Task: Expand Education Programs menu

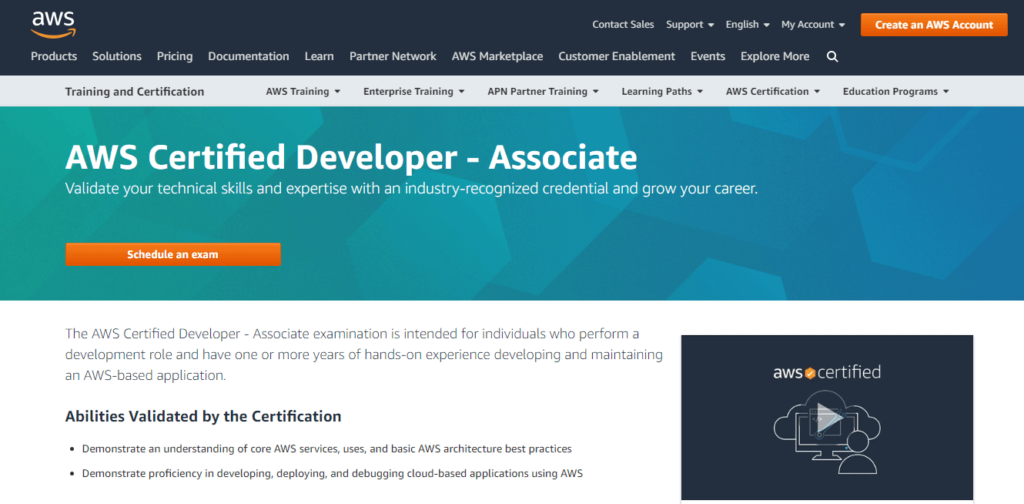Action: point(895,92)
